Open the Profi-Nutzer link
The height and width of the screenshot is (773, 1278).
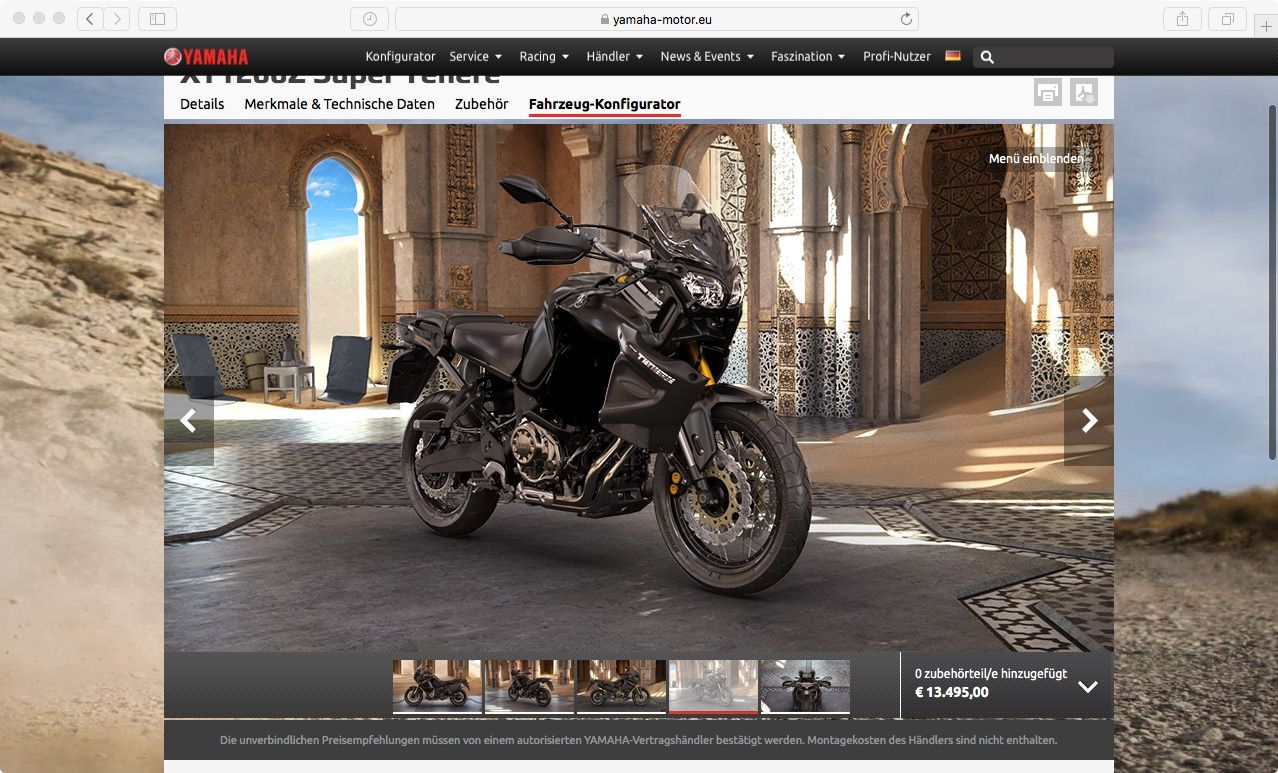tap(896, 57)
